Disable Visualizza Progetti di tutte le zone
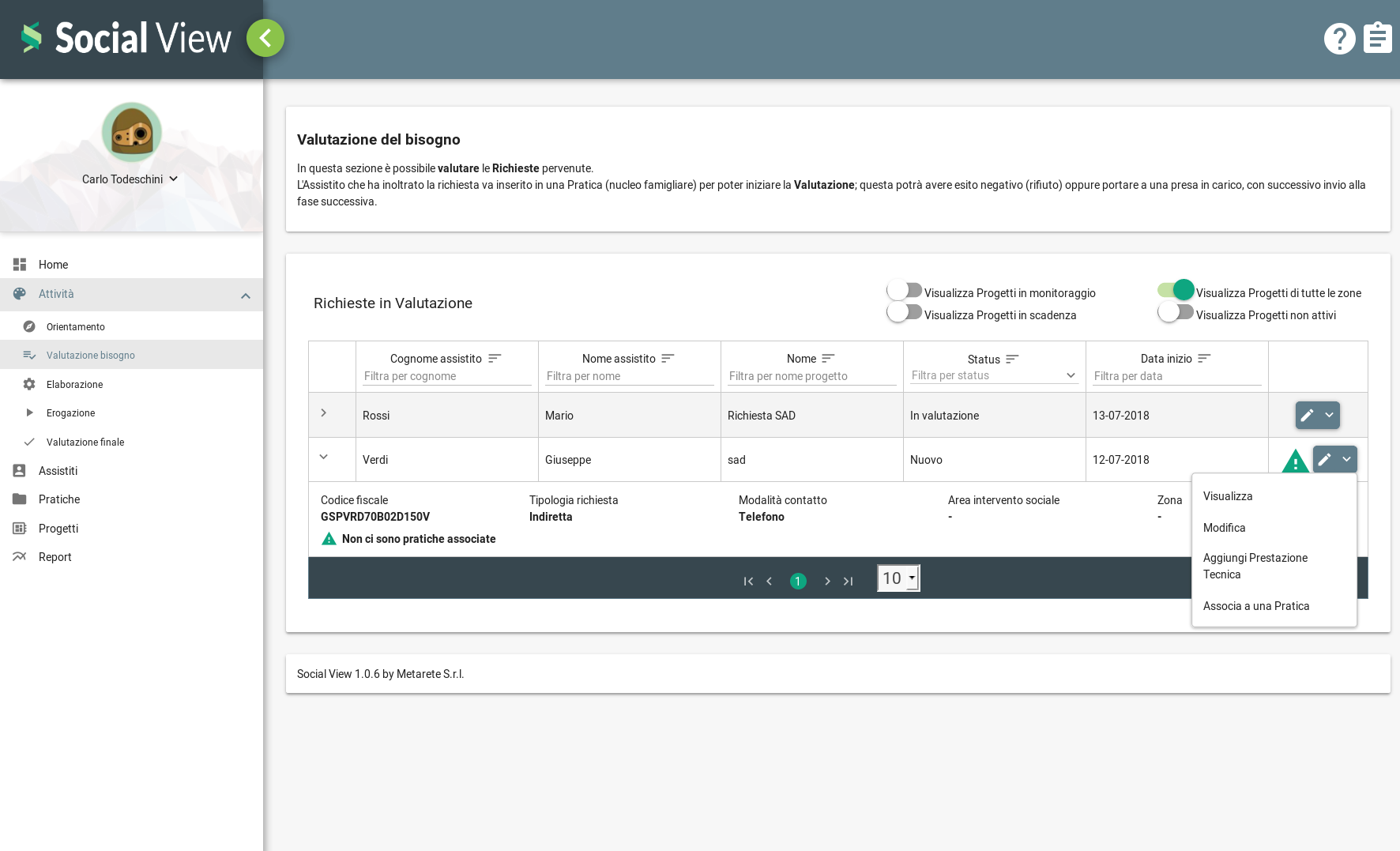The image size is (1400, 851). coord(1176,291)
